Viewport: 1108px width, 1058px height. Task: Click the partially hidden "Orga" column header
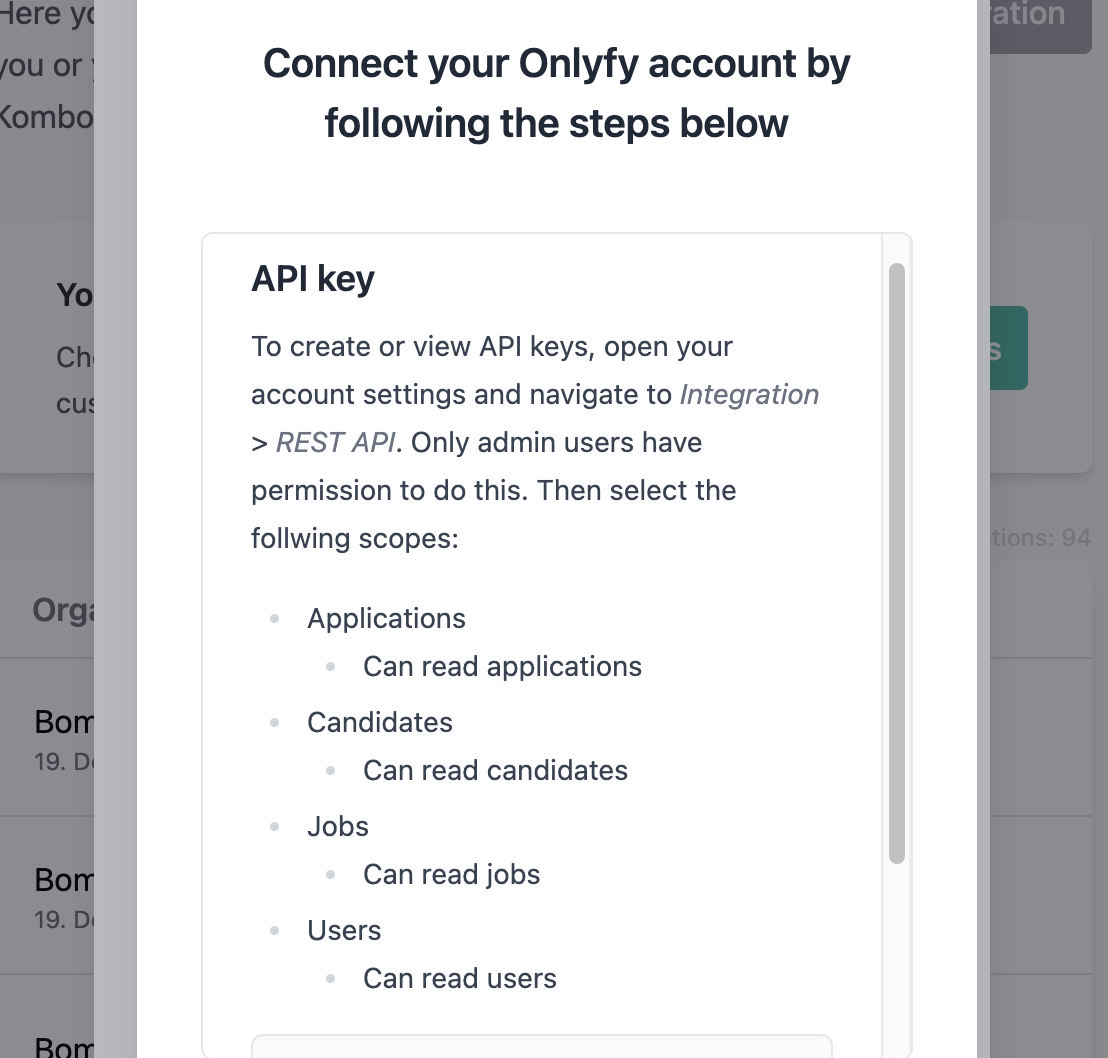(x=62, y=610)
